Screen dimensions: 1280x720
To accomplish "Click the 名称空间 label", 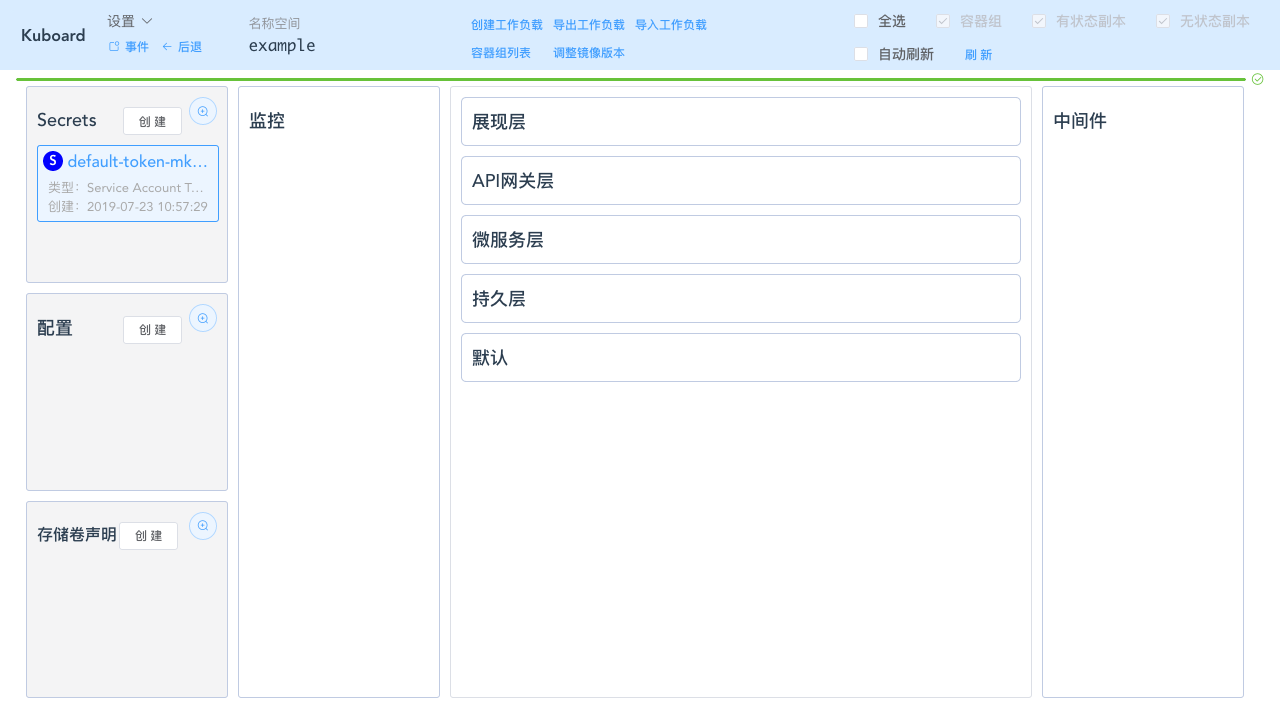I will (274, 23).
